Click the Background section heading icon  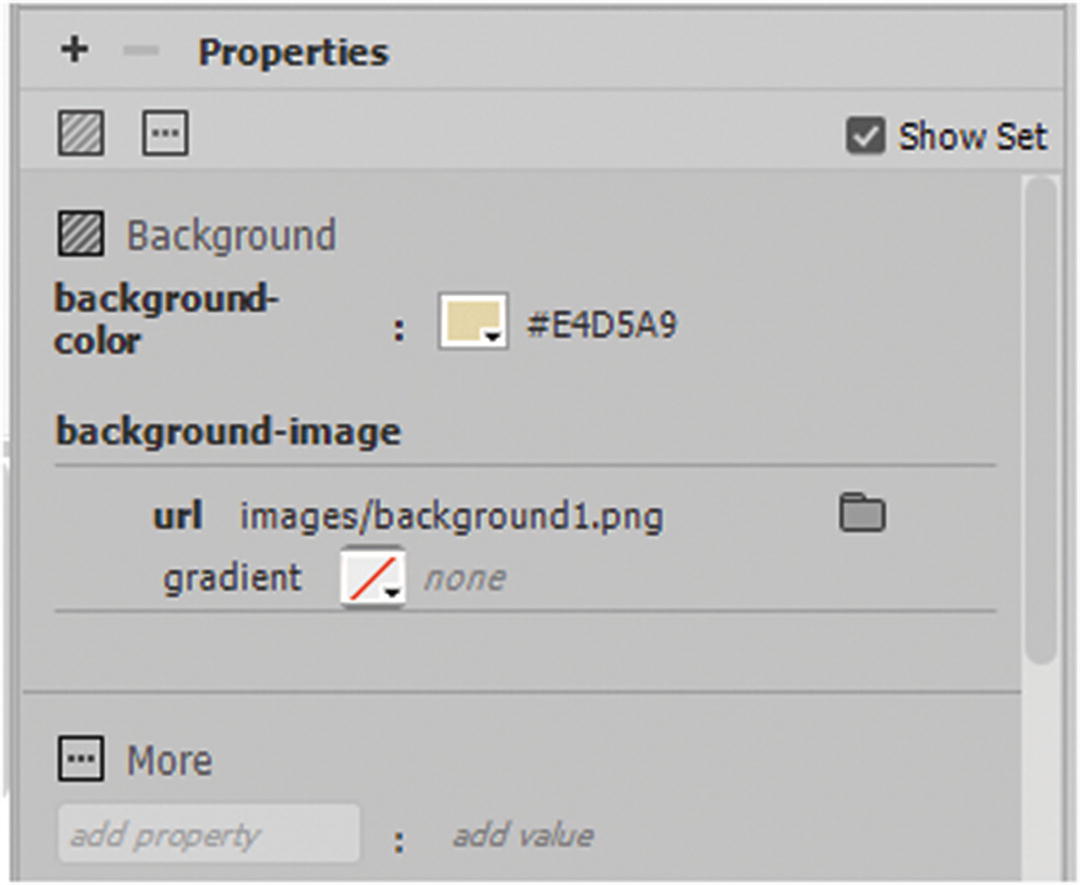(80, 235)
